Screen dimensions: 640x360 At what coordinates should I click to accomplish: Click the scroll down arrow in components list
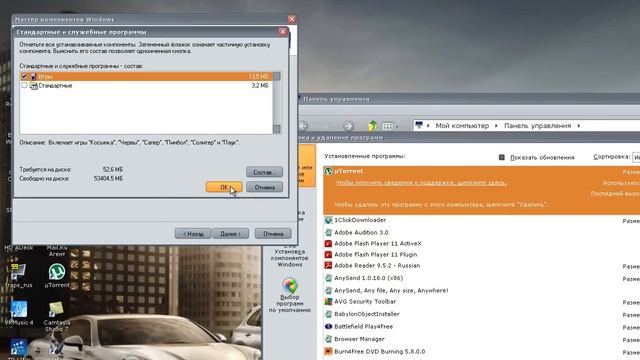277,129
